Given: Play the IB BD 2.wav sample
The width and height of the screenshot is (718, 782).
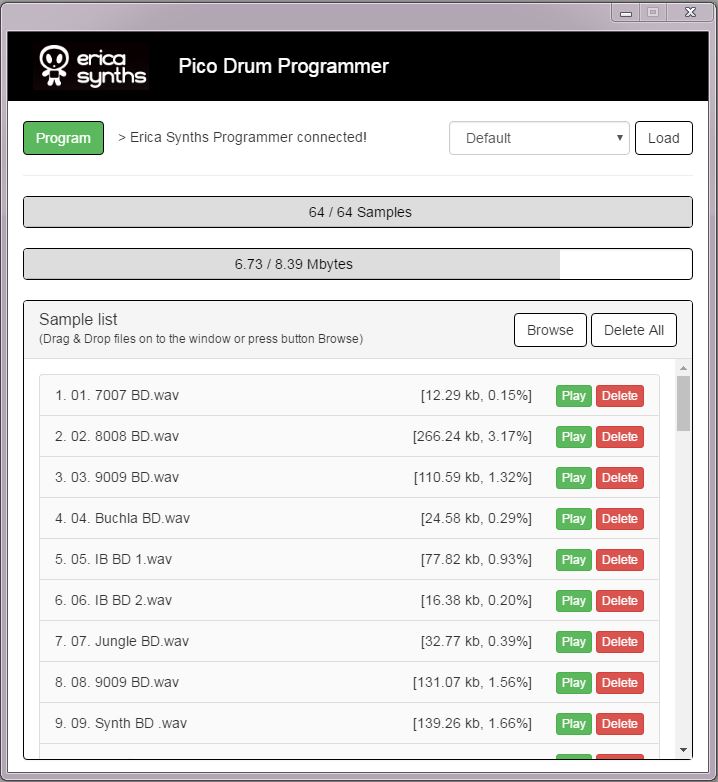Looking at the screenshot, I should pos(574,601).
